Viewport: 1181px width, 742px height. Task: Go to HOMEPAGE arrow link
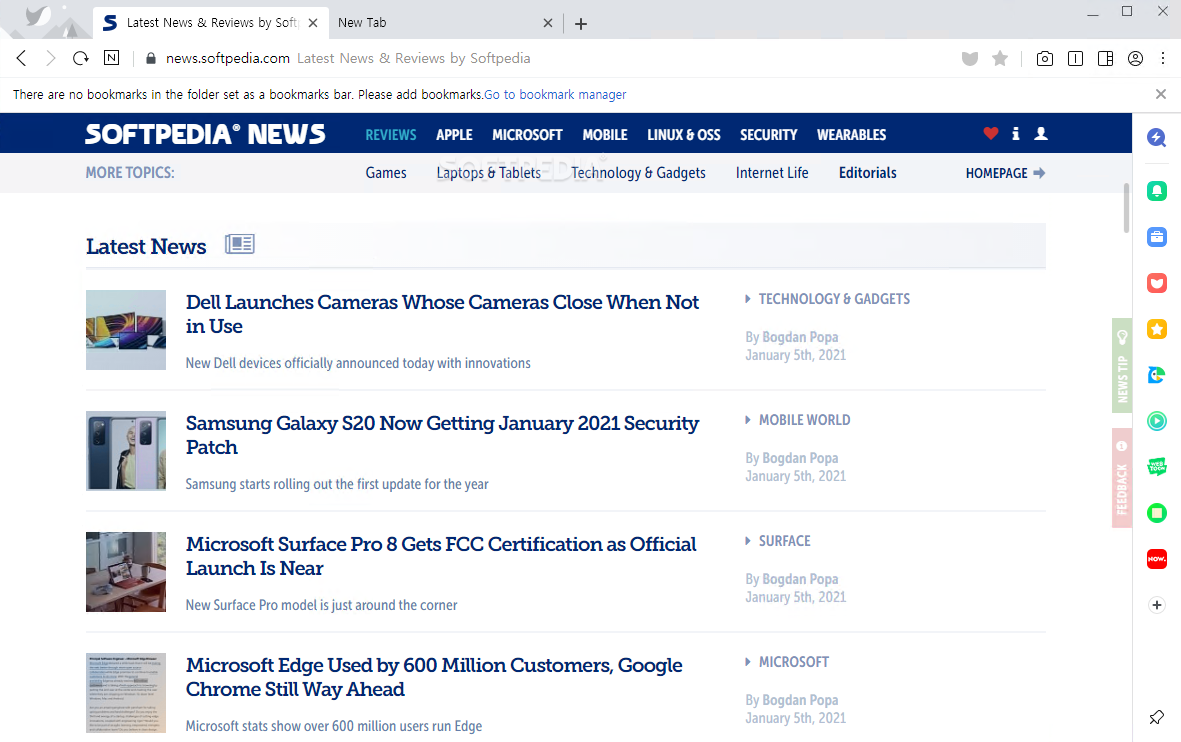1006,173
